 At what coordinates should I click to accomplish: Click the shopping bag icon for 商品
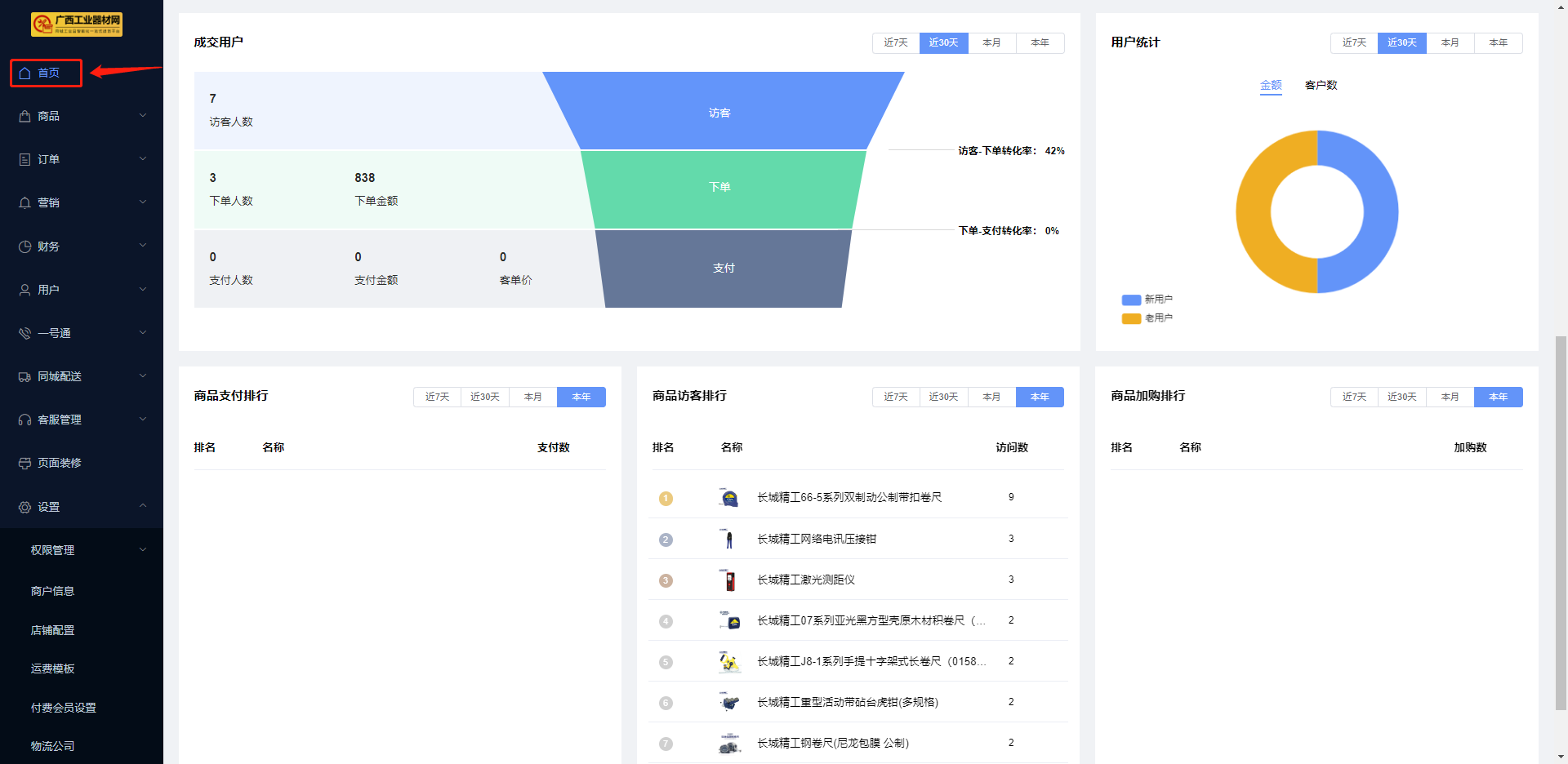coord(24,117)
